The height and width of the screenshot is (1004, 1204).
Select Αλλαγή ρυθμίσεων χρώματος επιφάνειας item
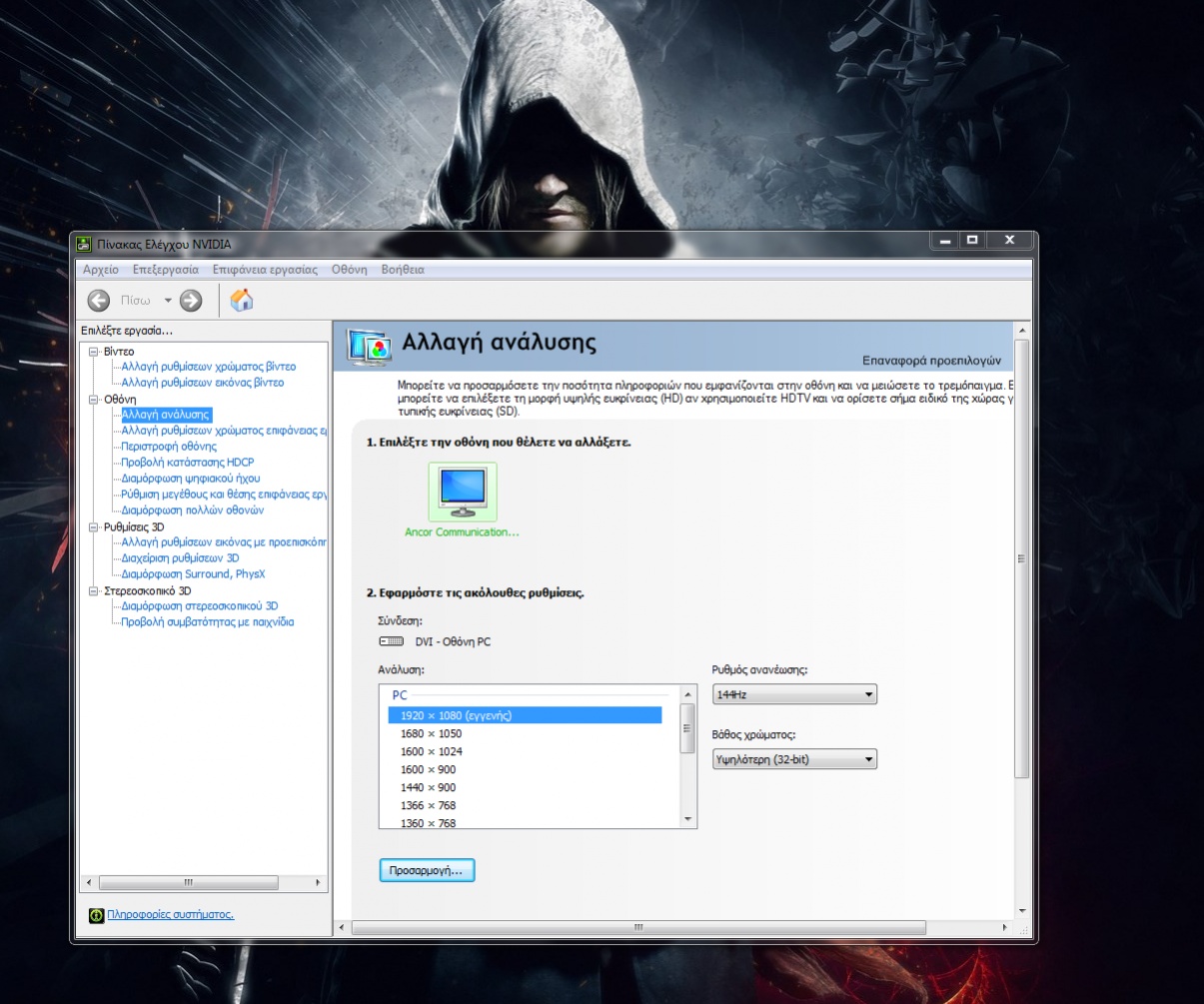point(224,431)
